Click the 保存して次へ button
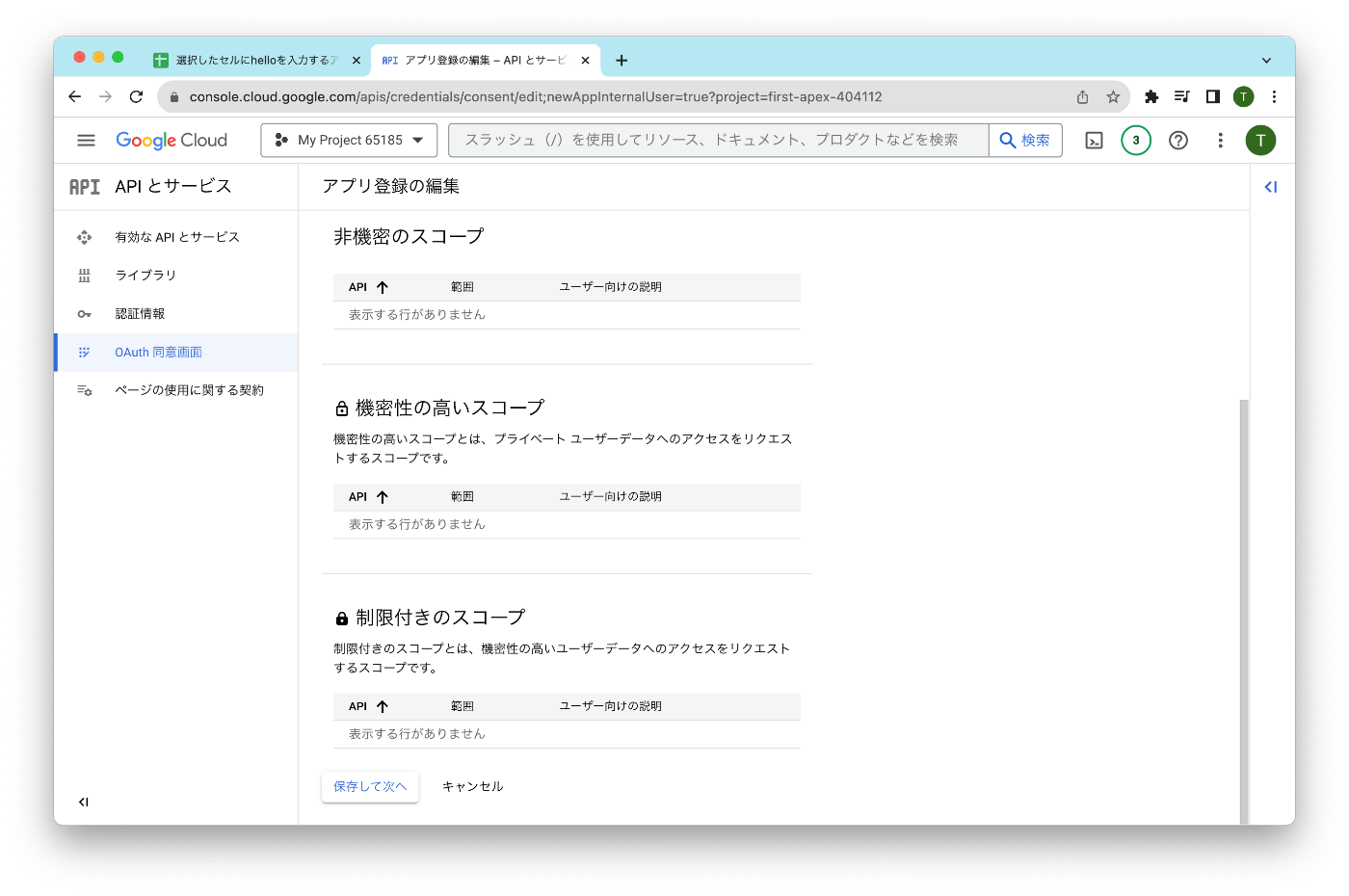 (370, 787)
